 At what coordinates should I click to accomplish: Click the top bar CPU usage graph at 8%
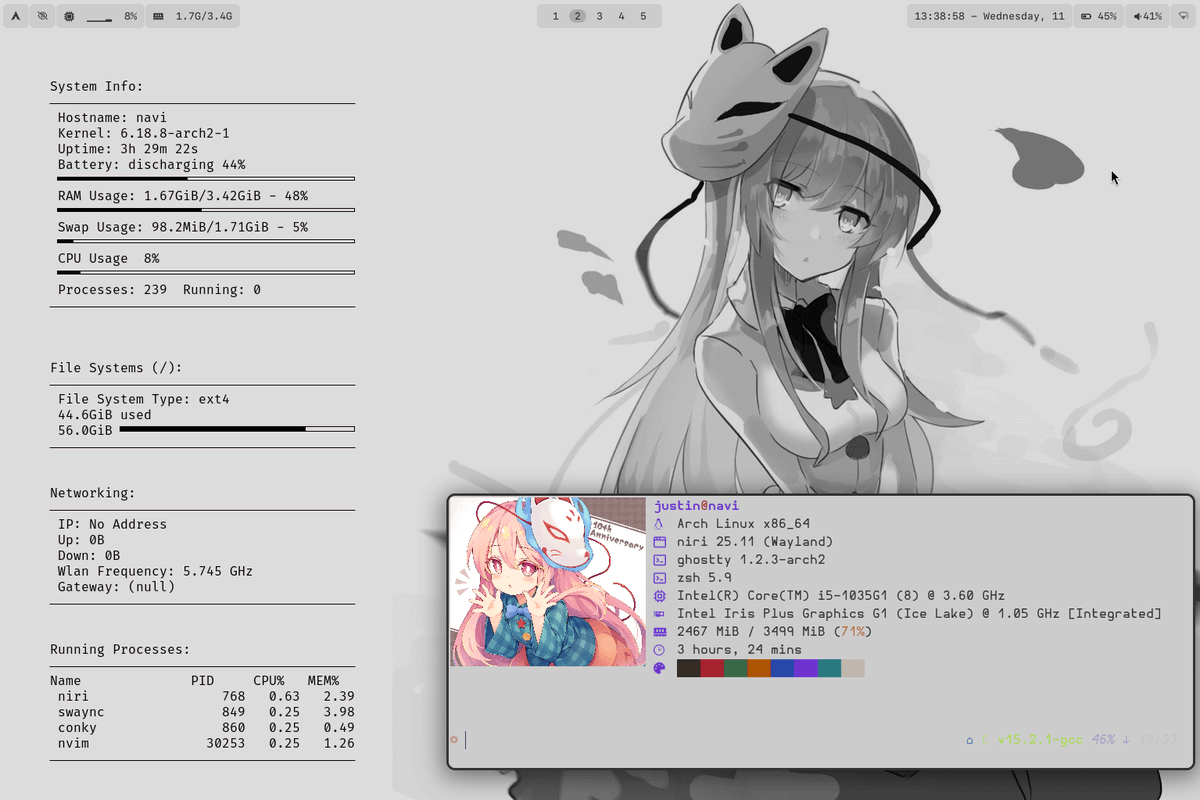(x=99, y=18)
